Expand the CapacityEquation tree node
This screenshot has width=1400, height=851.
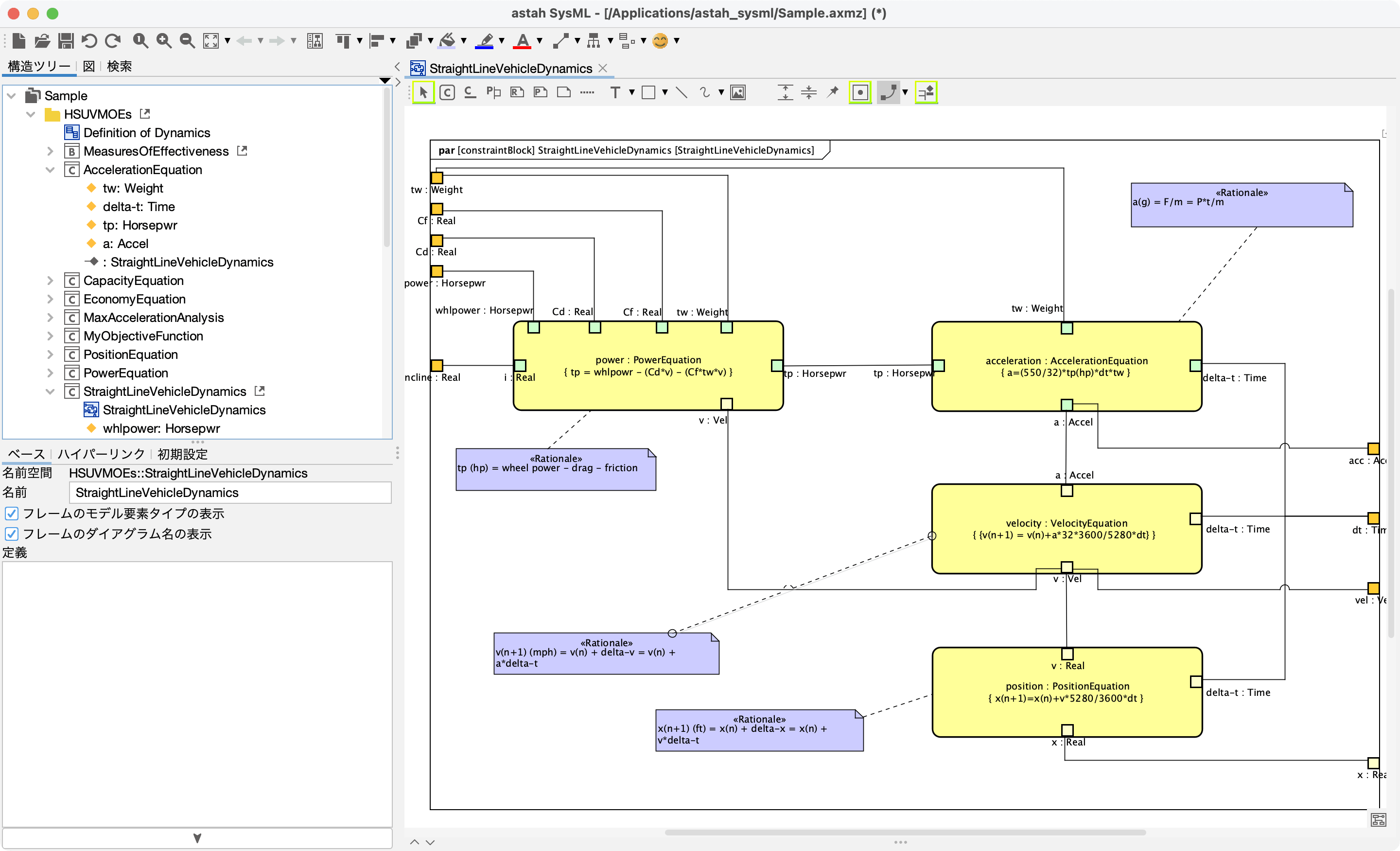50,280
